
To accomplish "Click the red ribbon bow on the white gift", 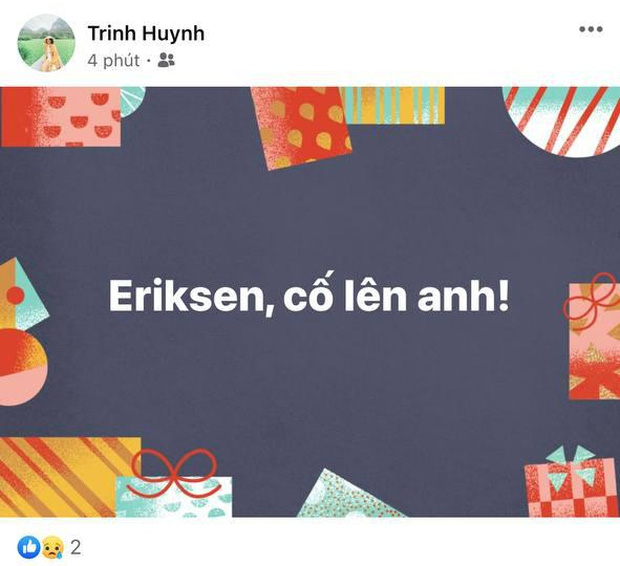I will (174, 472).
